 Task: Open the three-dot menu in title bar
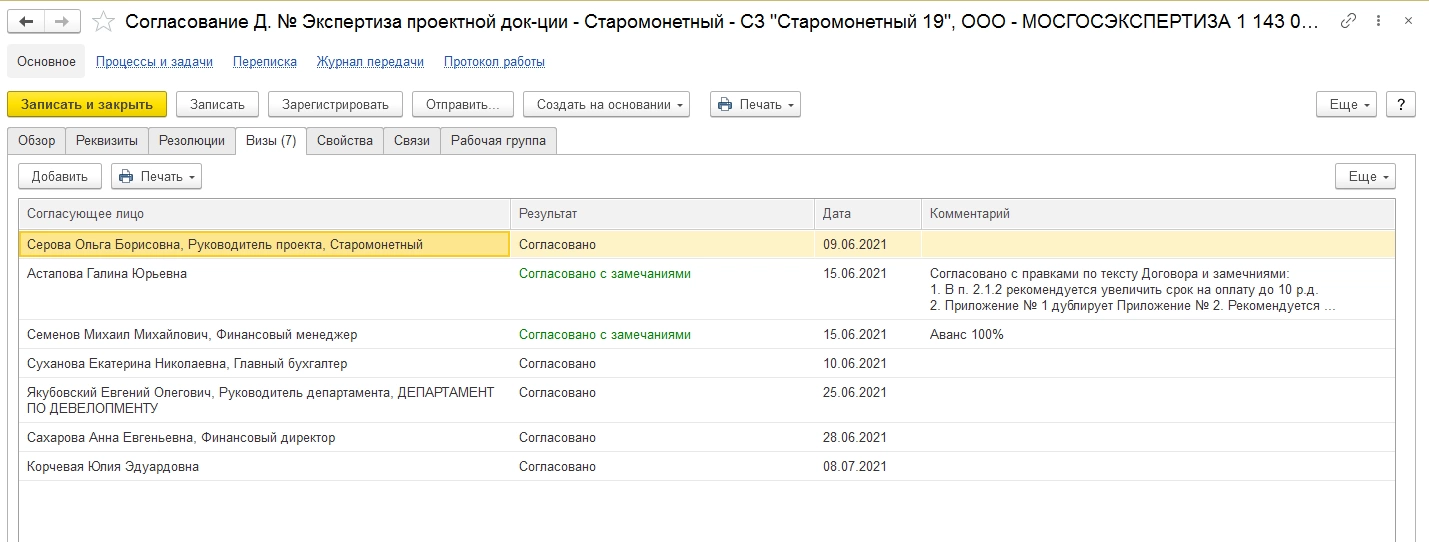click(x=1377, y=21)
